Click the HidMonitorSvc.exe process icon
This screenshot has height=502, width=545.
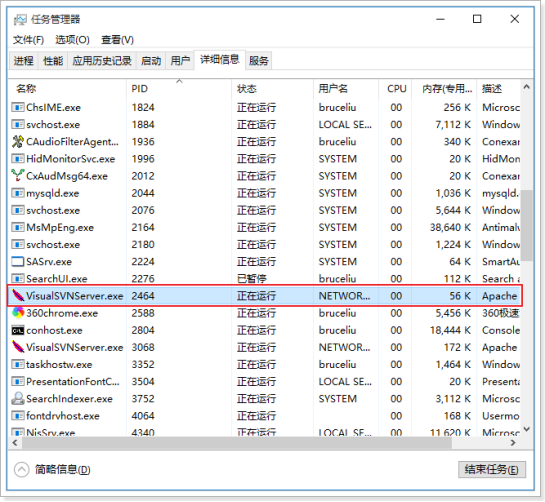pyautogui.click(x=18, y=159)
